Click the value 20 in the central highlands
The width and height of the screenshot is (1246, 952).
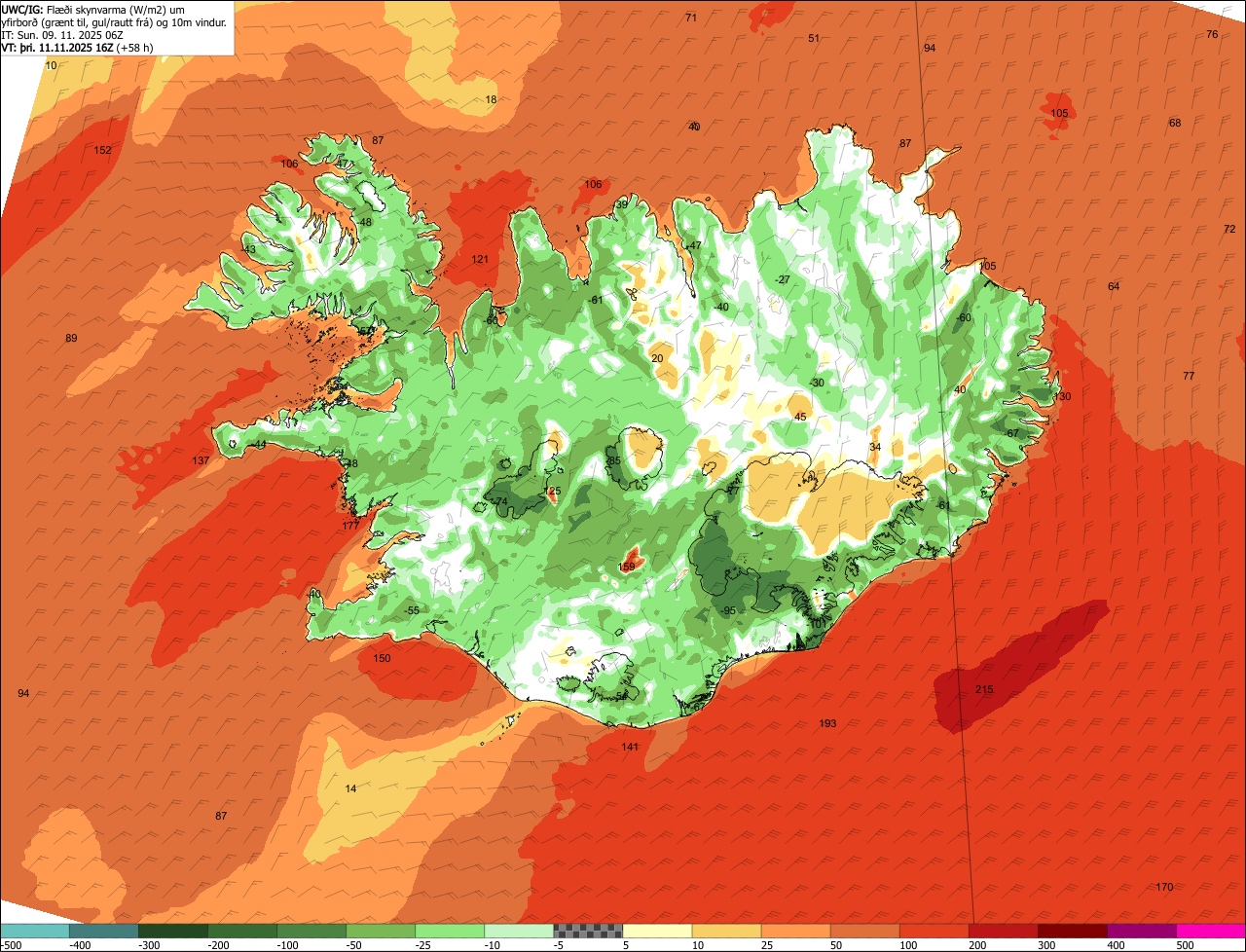(657, 358)
